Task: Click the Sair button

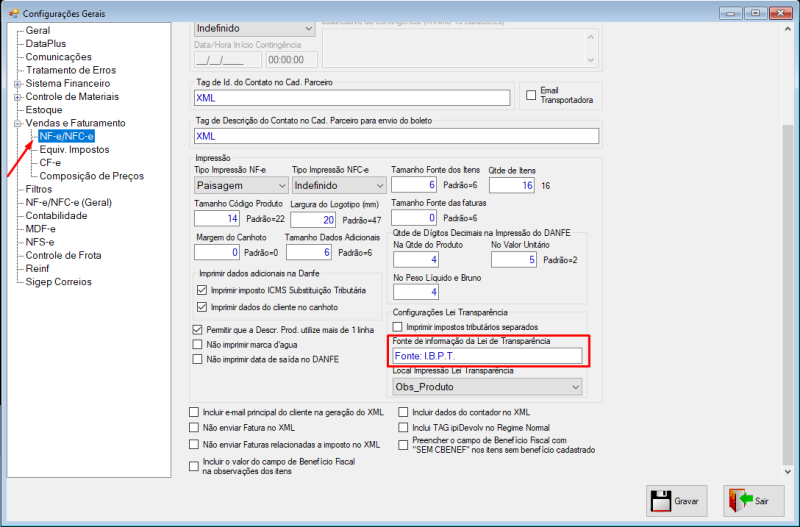Action: 754,501
